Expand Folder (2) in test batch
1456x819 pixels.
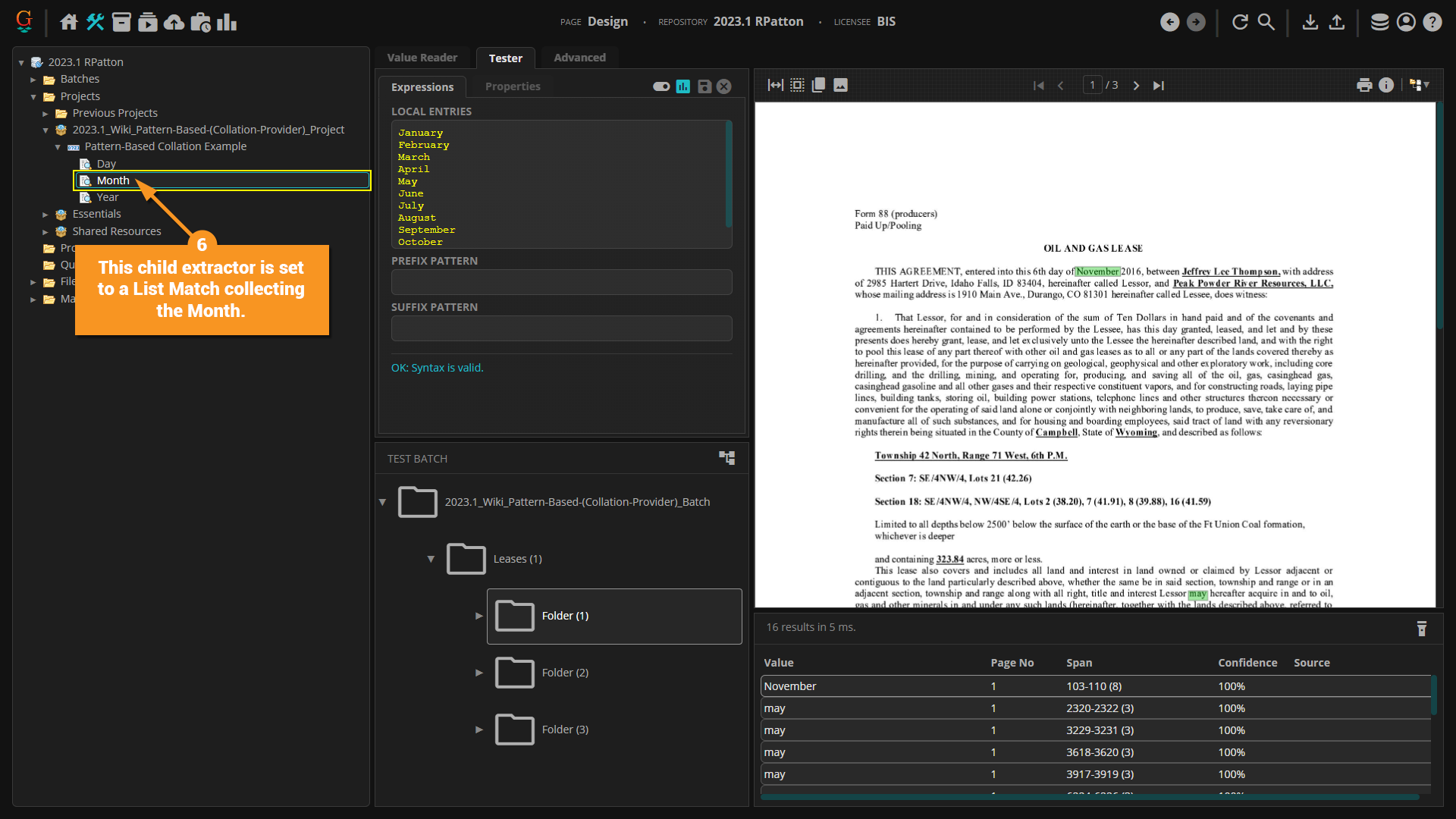479,673
